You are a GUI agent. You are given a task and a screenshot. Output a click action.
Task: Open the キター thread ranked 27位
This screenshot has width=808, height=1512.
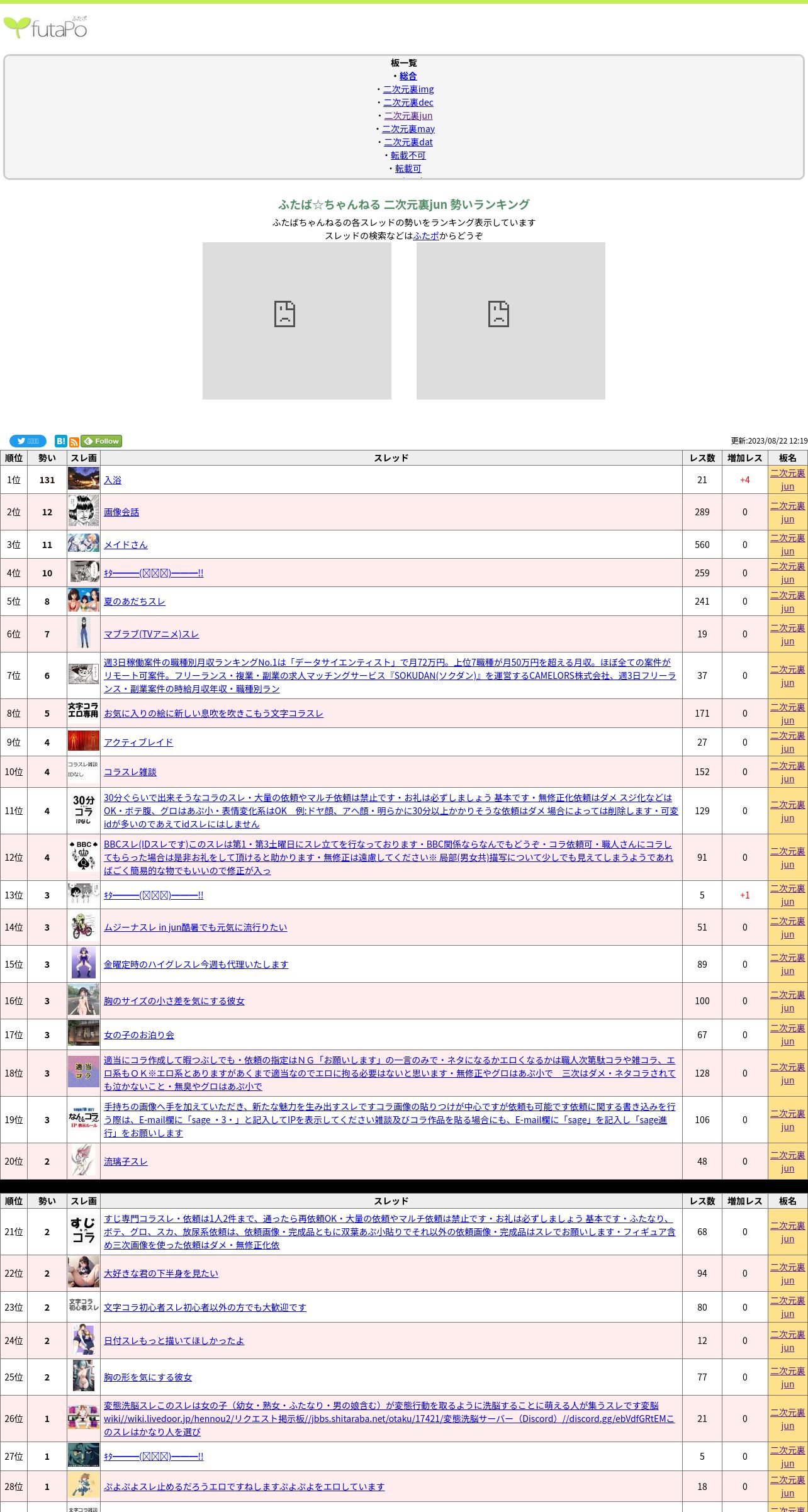point(154,1457)
